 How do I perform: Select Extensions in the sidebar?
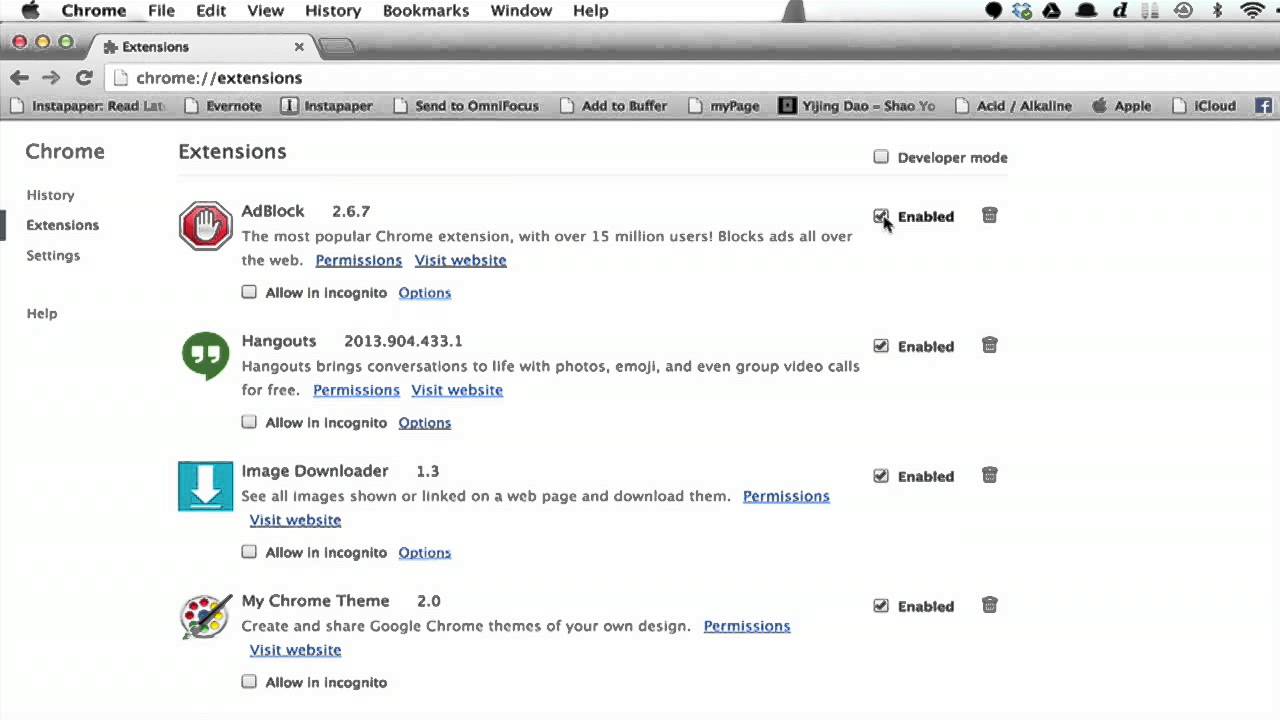(62, 225)
